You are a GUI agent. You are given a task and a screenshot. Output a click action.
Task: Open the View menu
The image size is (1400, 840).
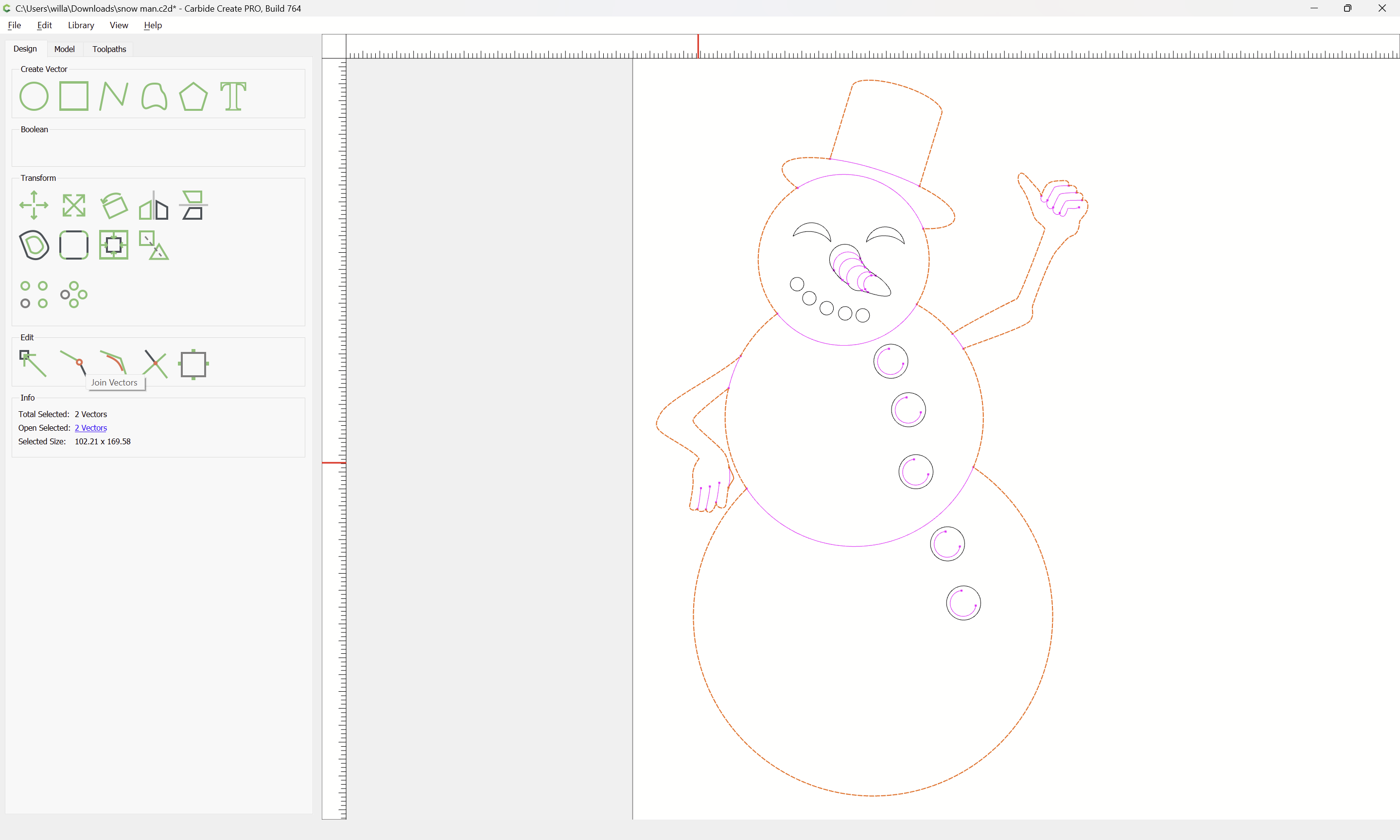119,25
